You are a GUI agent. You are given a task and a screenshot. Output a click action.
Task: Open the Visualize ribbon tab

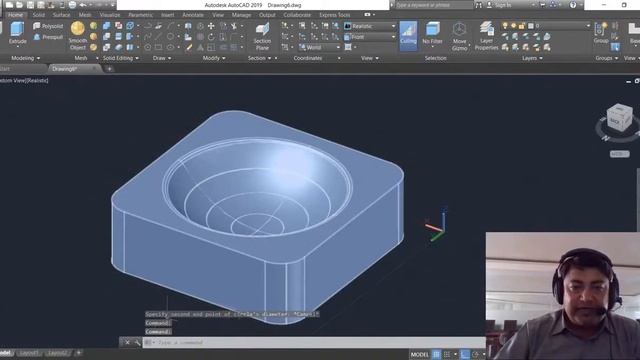tap(110, 15)
